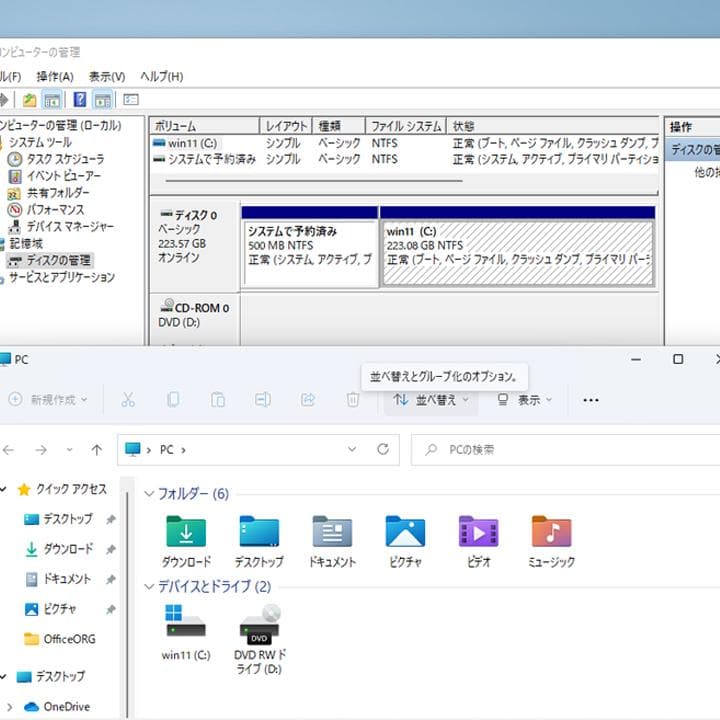
Task: Sort by the ファイル システム column header
Action: (x=406, y=126)
